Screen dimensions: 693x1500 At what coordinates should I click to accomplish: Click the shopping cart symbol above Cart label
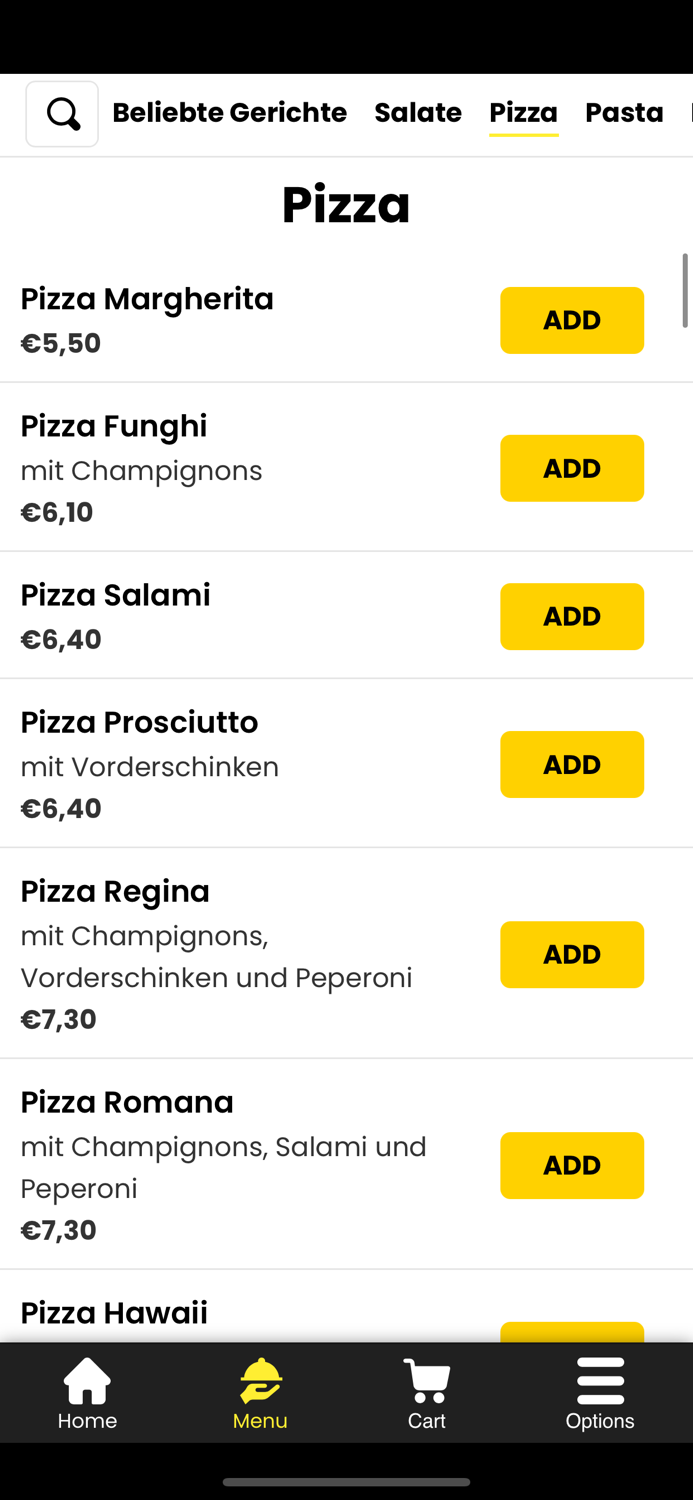[427, 1378]
